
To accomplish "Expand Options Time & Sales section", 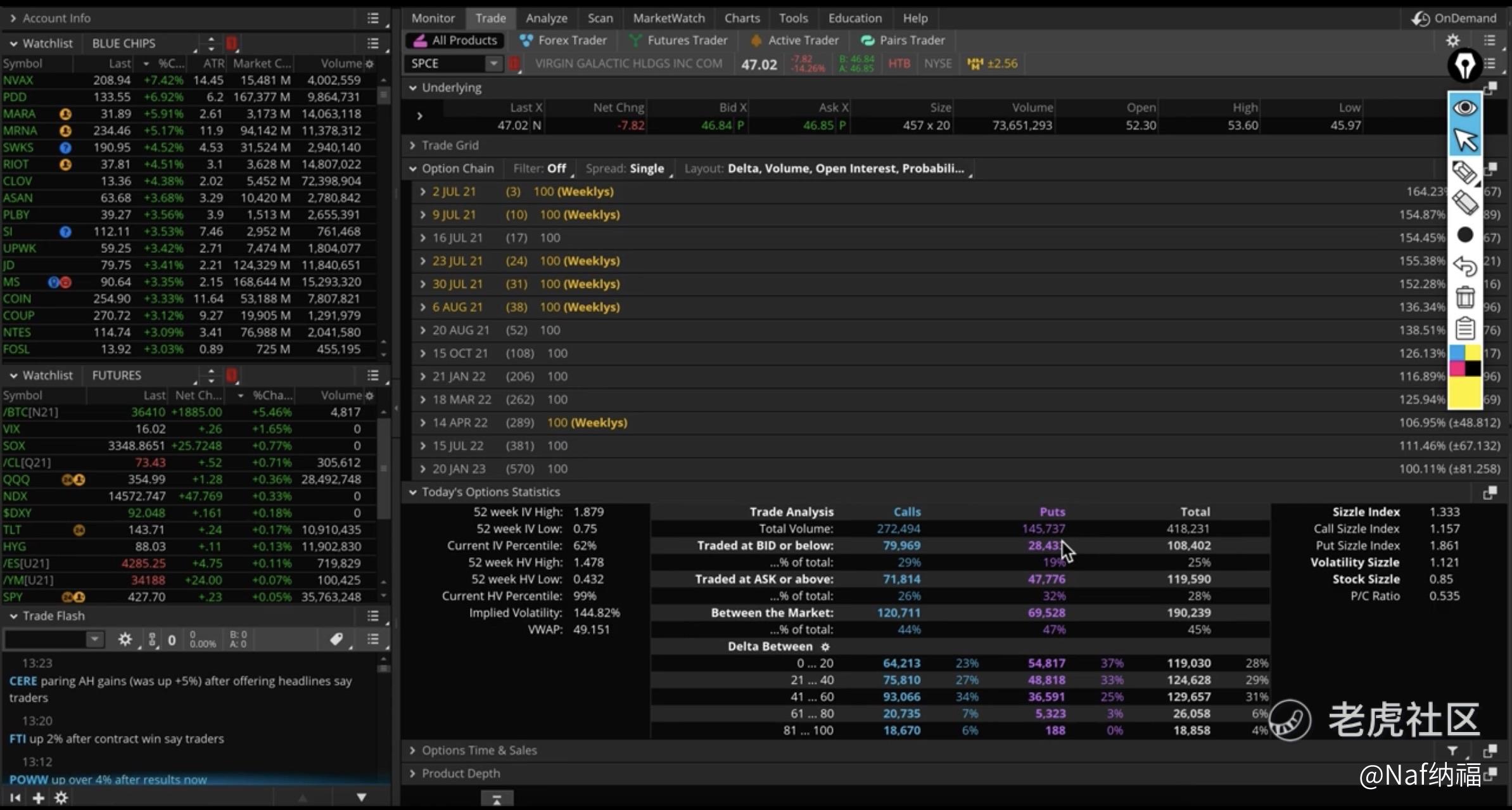I will coord(412,750).
